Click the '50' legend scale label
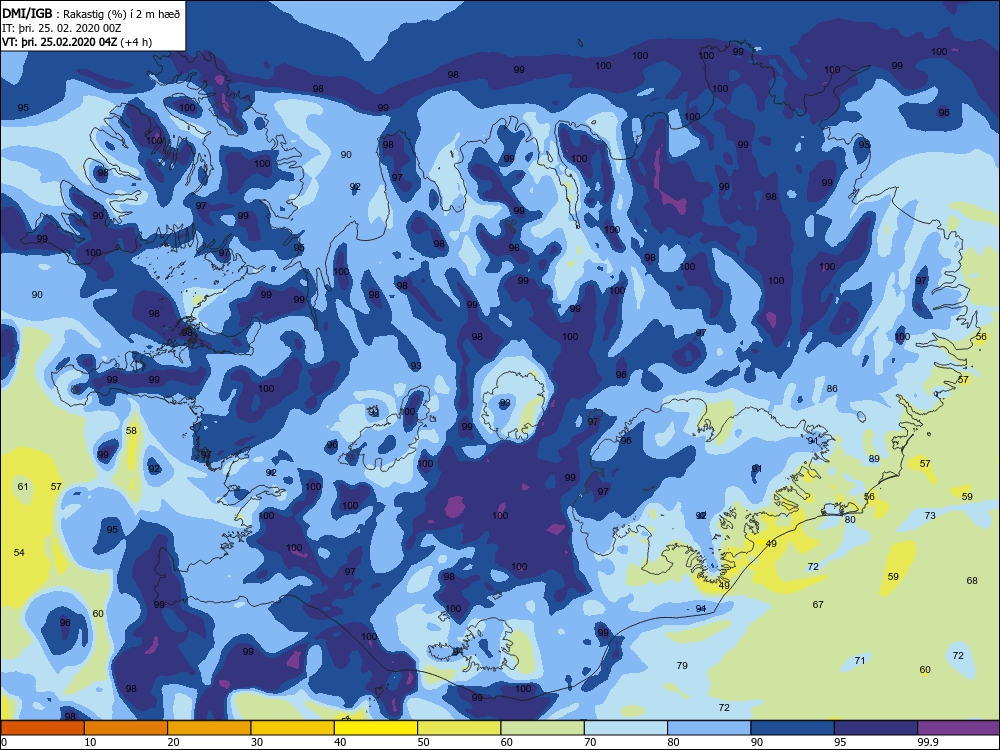The image size is (1000, 750). pos(423,742)
